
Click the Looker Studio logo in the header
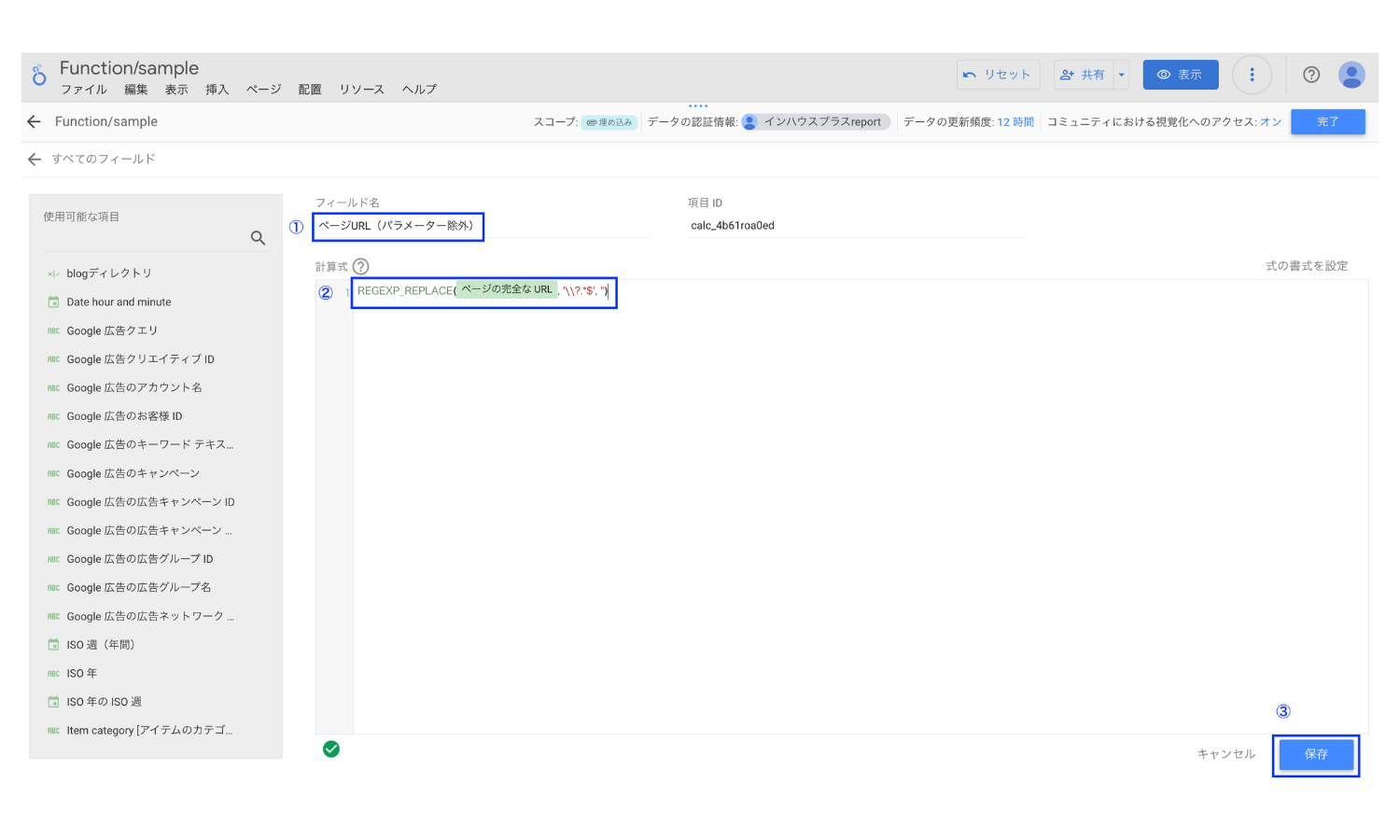tap(38, 75)
